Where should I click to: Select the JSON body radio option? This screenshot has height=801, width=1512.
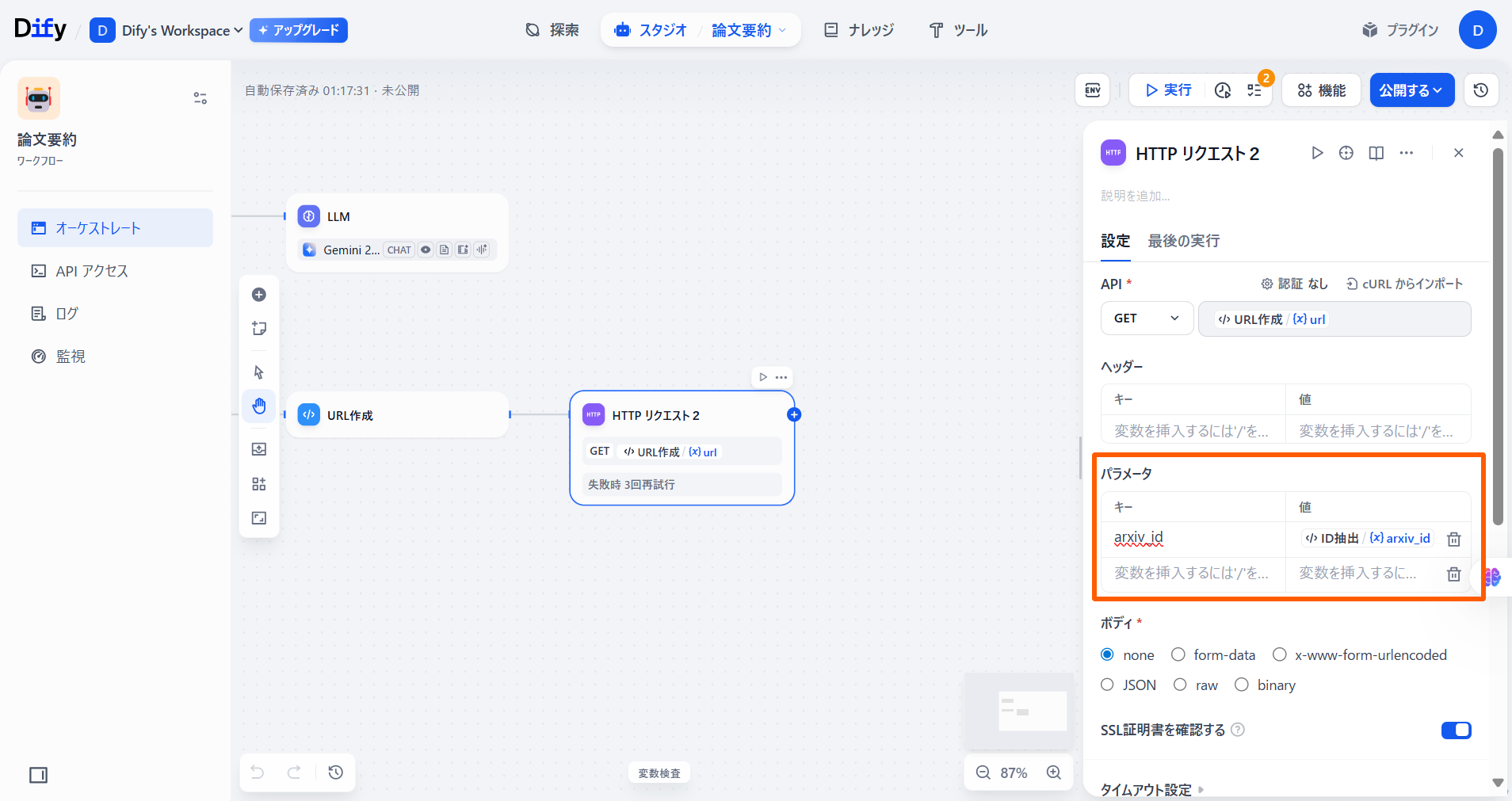(x=1107, y=685)
